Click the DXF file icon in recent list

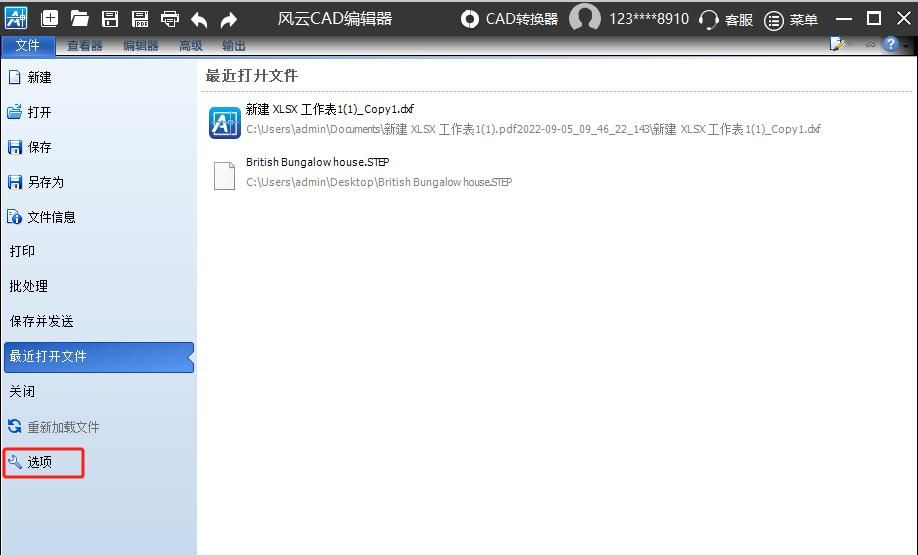[x=225, y=122]
